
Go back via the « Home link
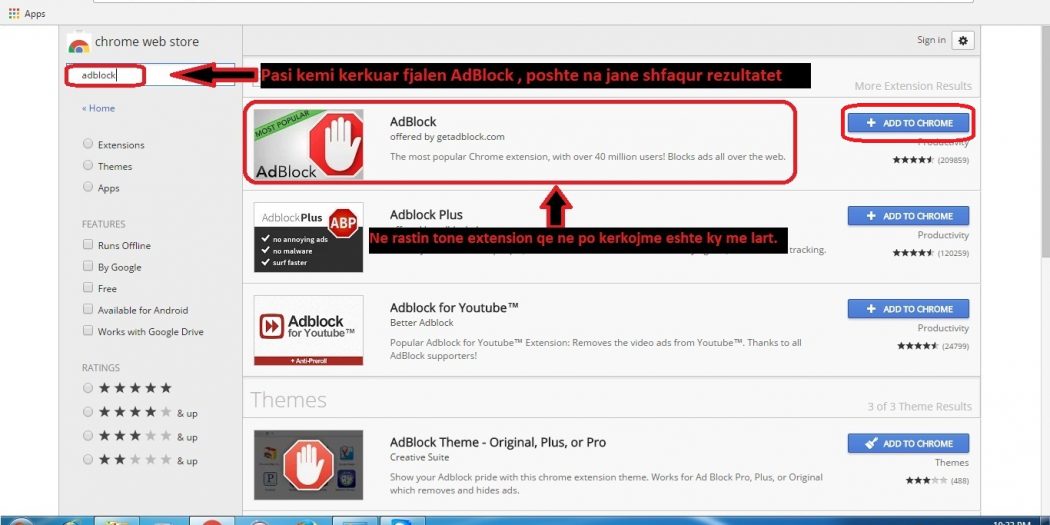[x=98, y=108]
